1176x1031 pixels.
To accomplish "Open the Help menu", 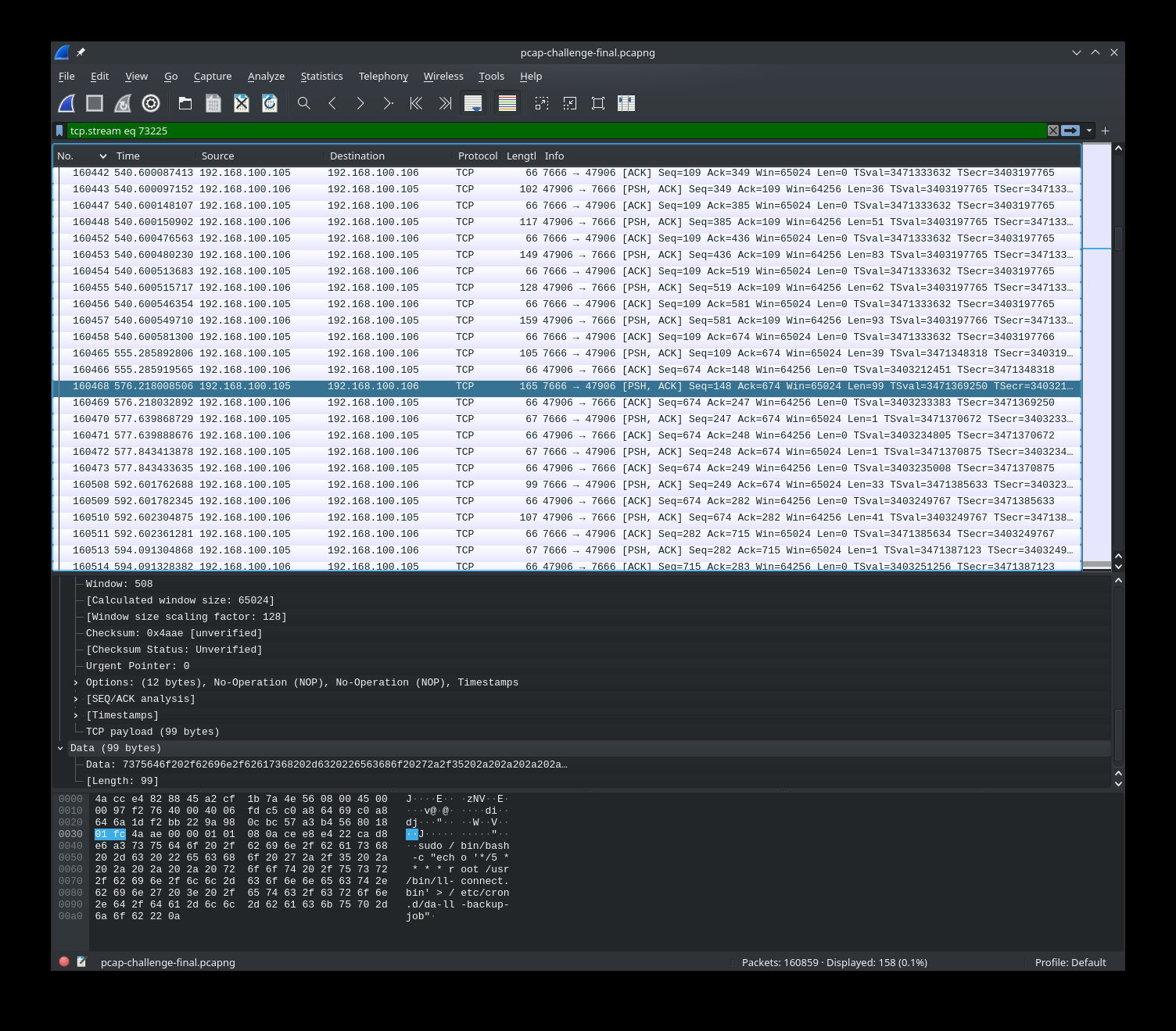I will (531, 76).
